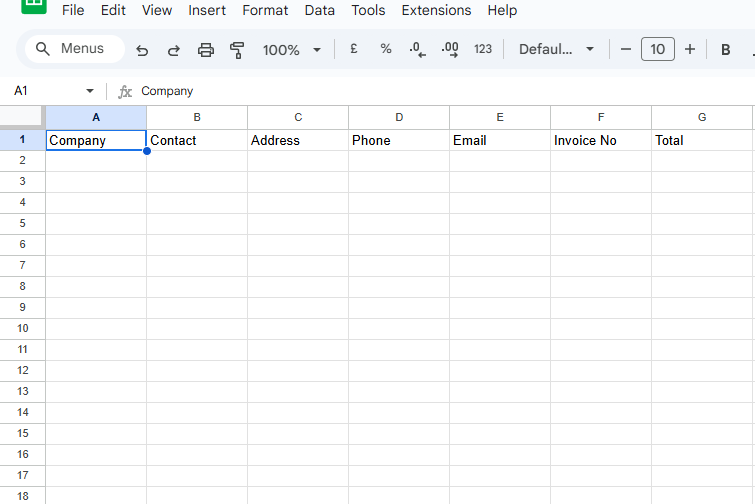The width and height of the screenshot is (755, 504).
Task: Click the Redo arrow icon
Action: point(173,50)
